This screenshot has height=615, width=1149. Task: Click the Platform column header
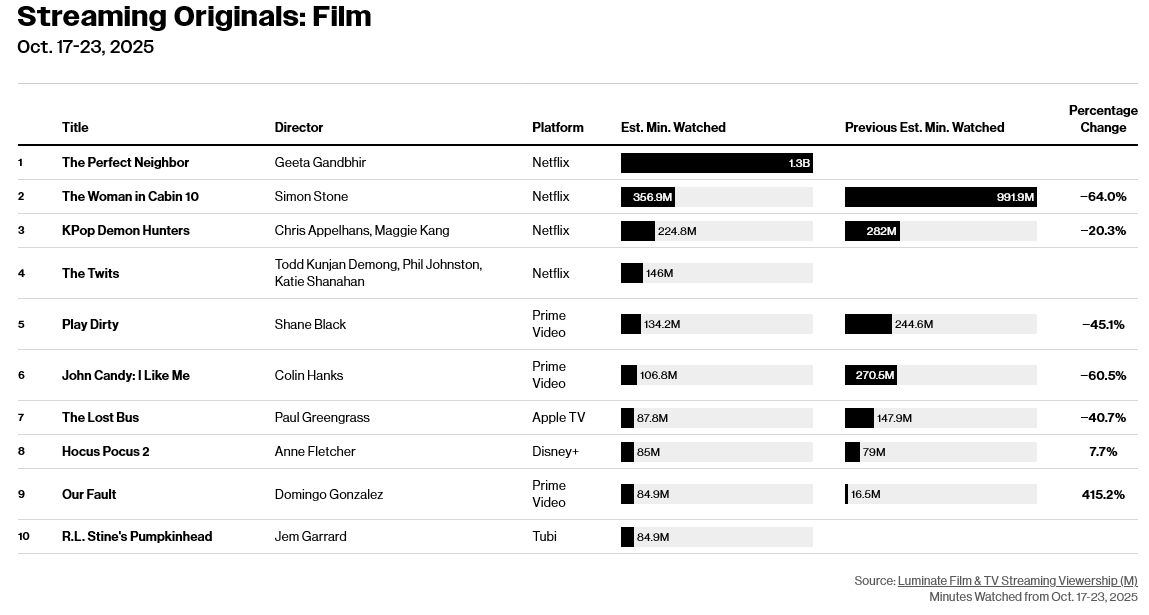[558, 127]
